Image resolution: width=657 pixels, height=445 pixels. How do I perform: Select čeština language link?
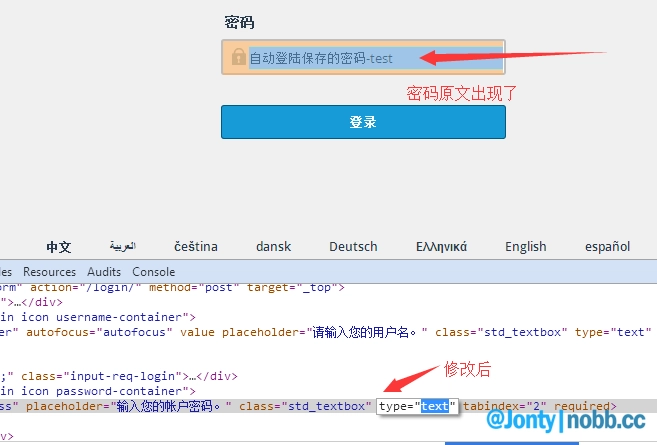(x=195, y=247)
